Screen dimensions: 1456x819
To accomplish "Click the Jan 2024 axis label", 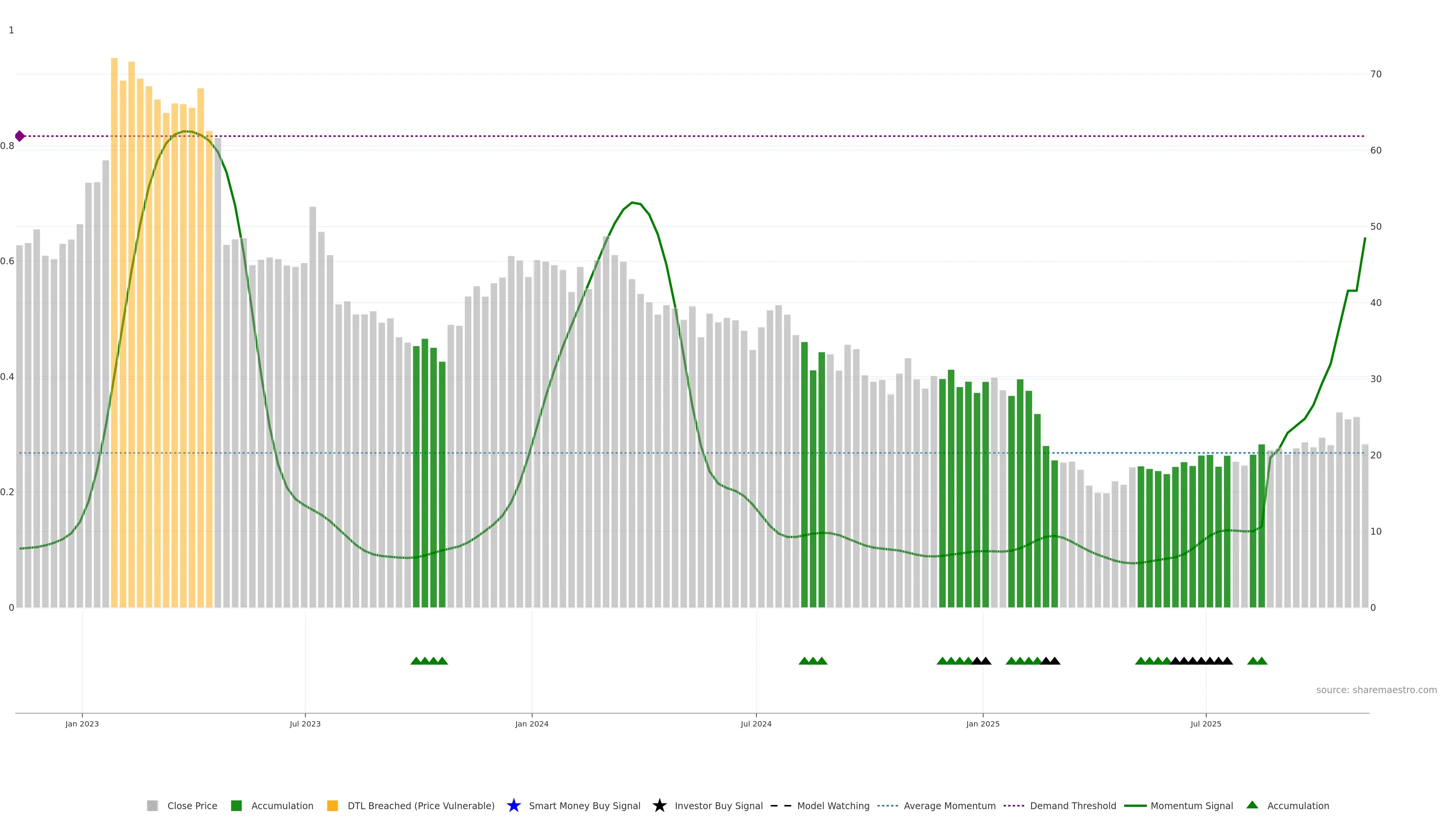I will click(x=531, y=723).
